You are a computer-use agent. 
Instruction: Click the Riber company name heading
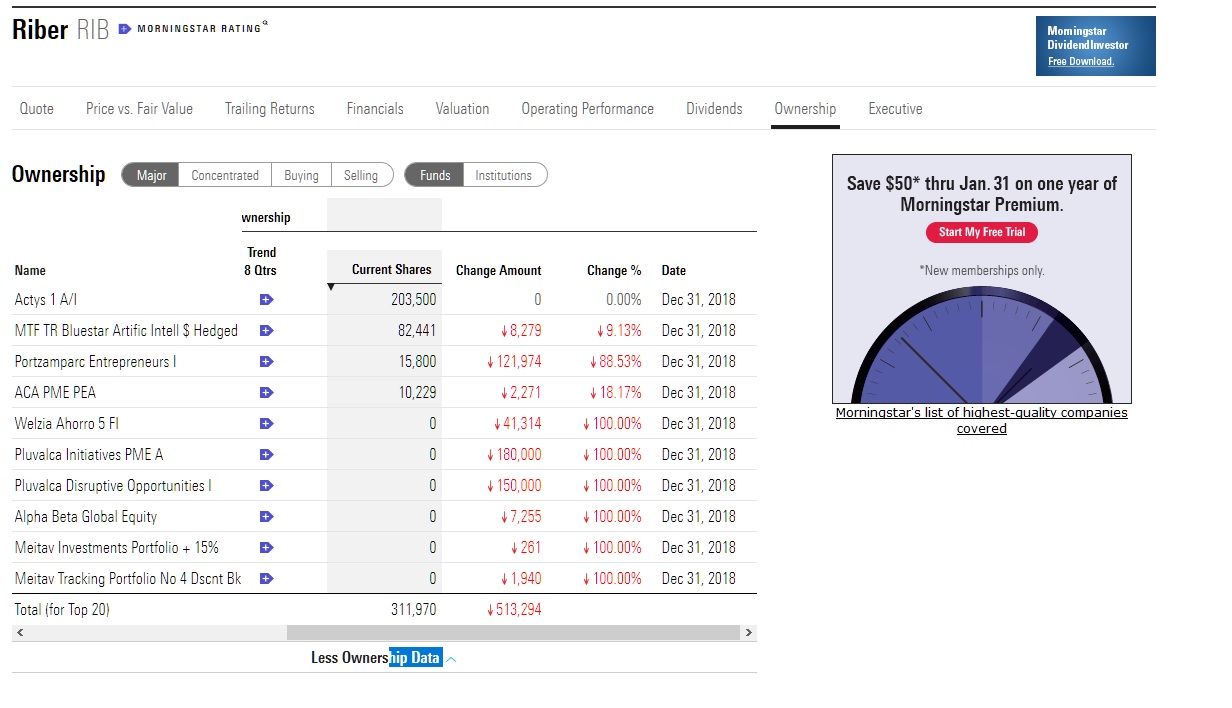[x=40, y=30]
